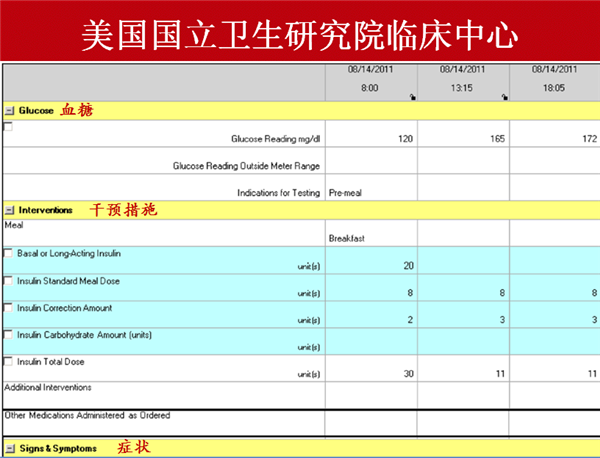The height and width of the screenshot is (458, 600).
Task: Click the lock icon in the 13:15 column header
Action: [x=505, y=97]
